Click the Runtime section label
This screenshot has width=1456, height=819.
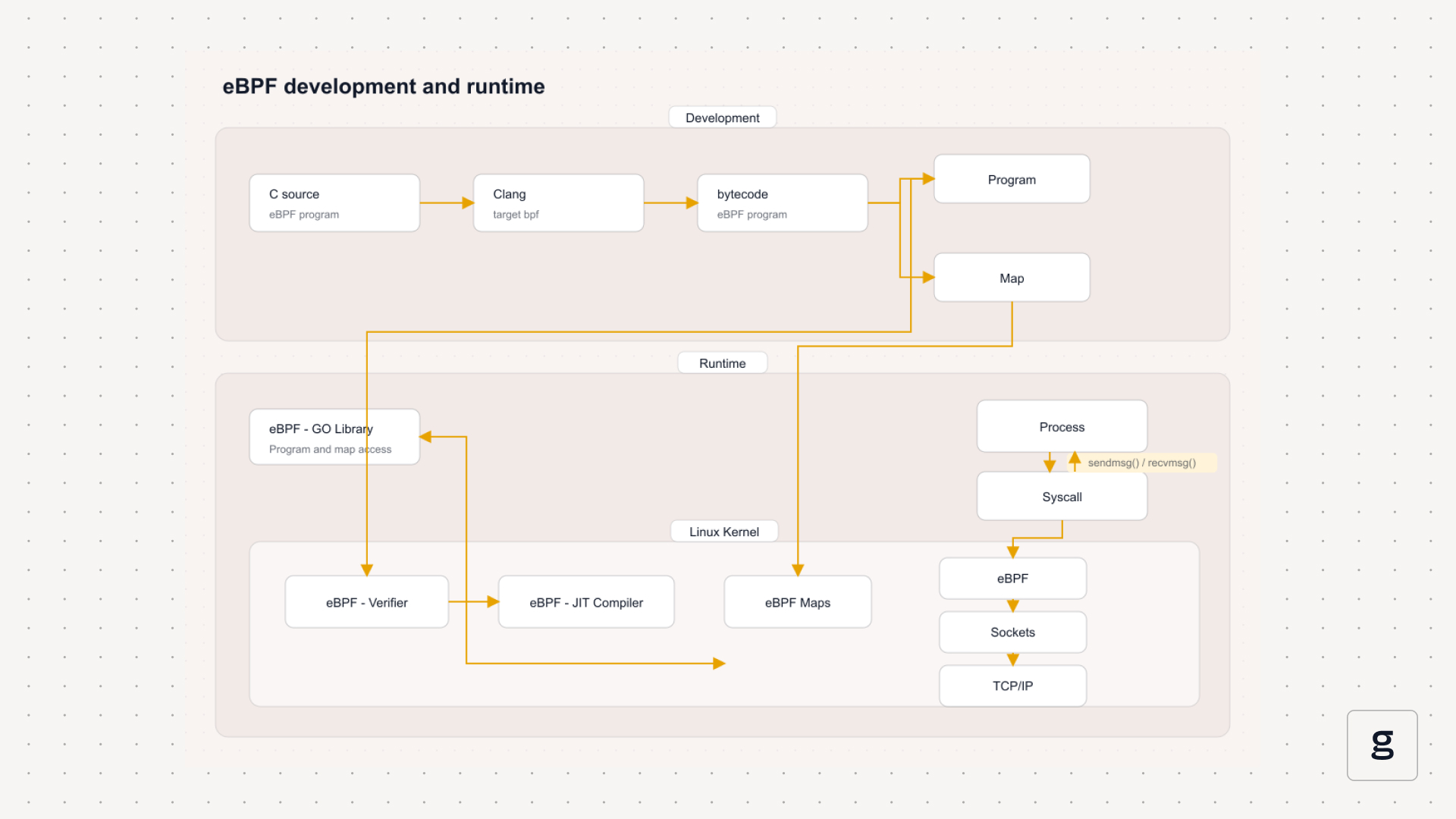(723, 363)
